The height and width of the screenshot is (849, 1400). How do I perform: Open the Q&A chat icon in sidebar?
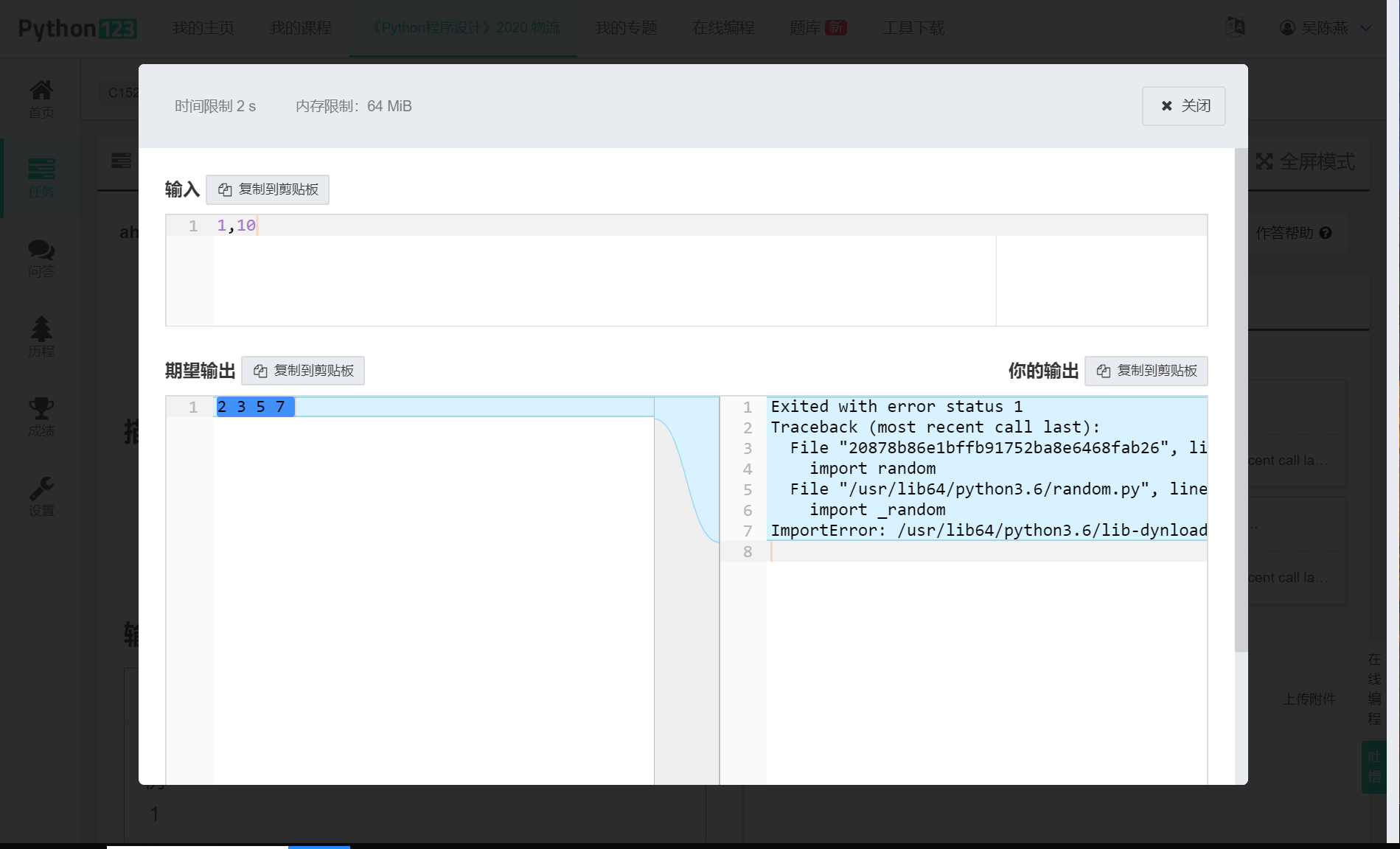41,259
